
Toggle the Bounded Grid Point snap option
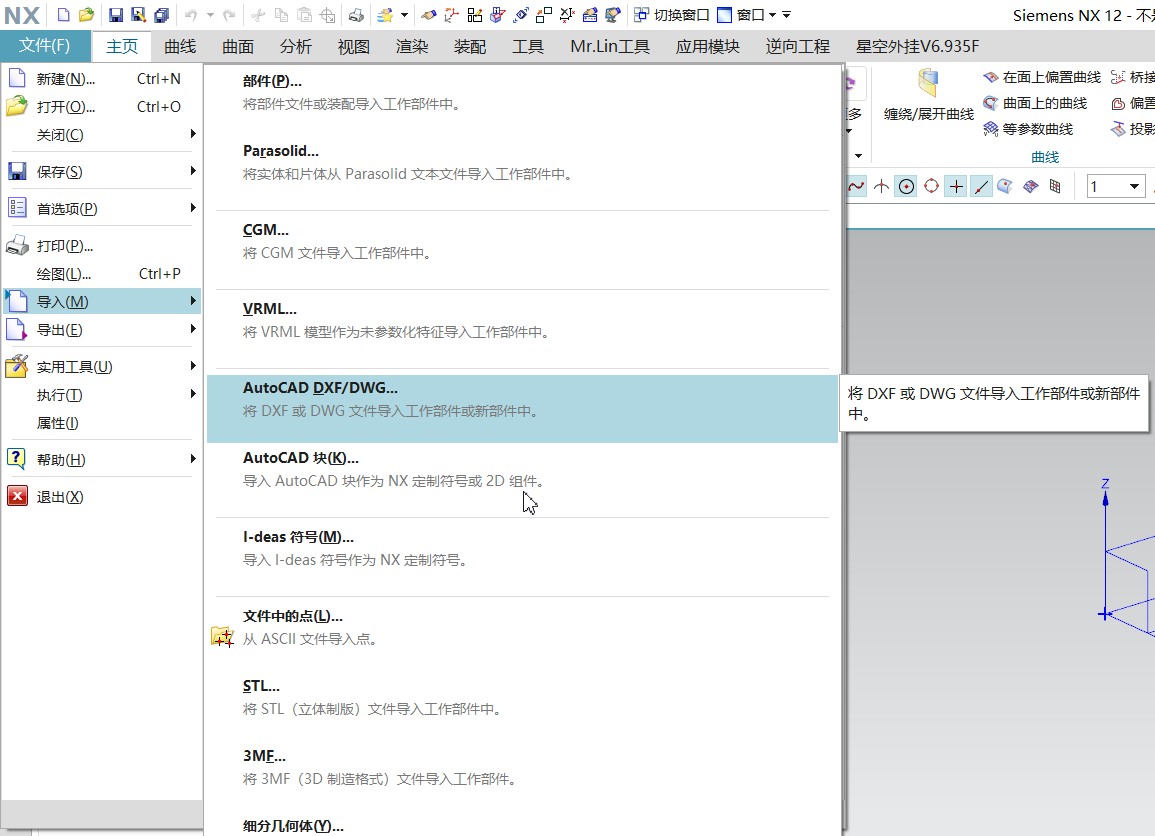coord(1056,186)
